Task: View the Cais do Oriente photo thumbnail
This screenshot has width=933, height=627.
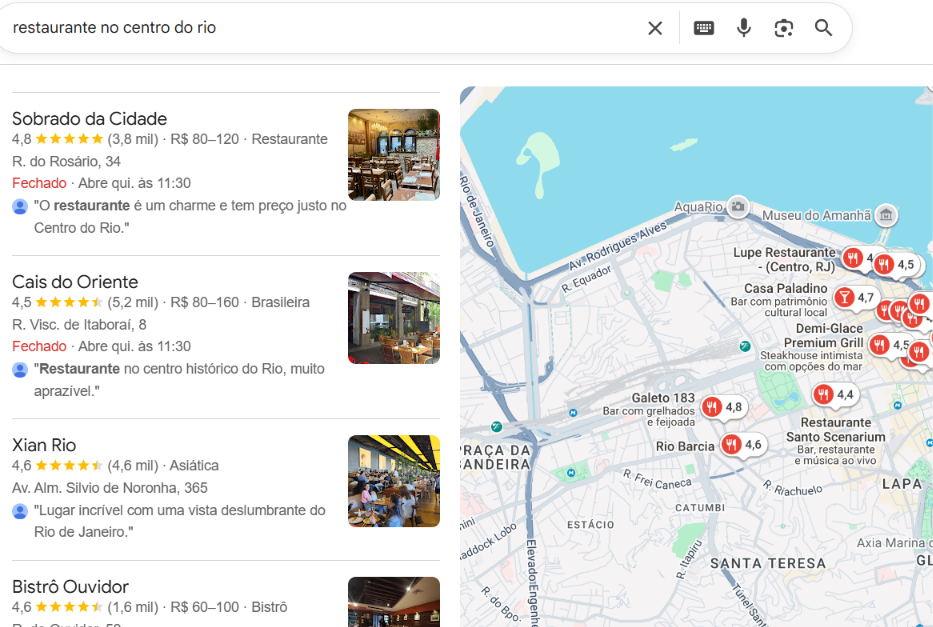Action: click(394, 318)
